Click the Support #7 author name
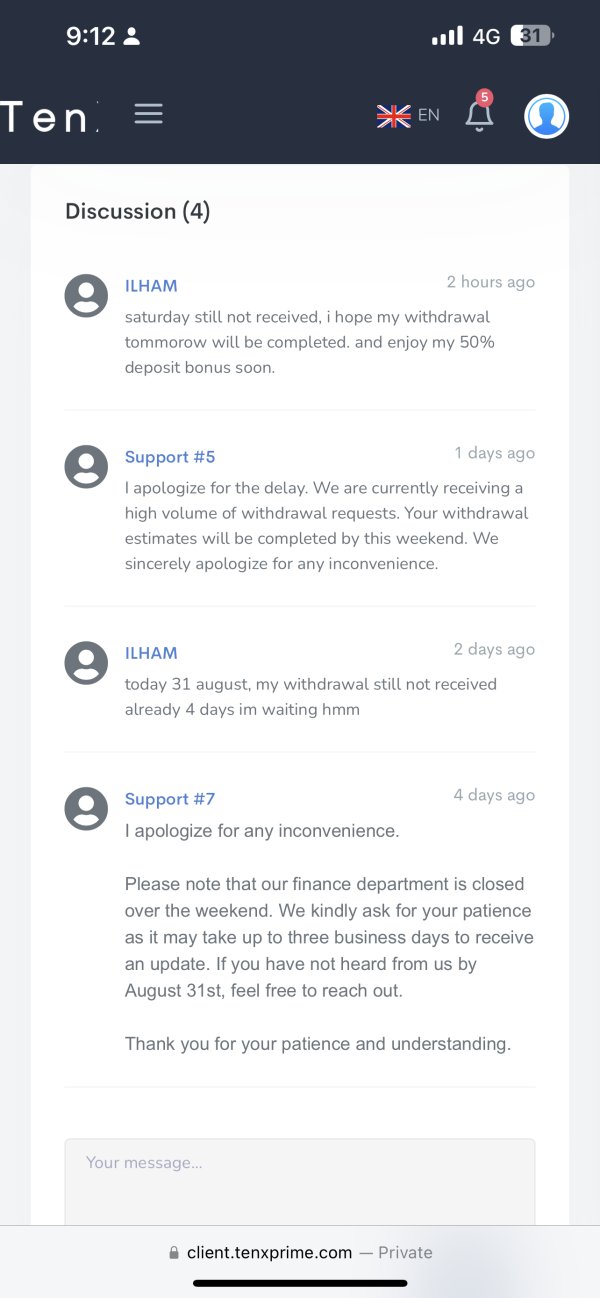Screen dimensions: 600x1298 (x=170, y=799)
